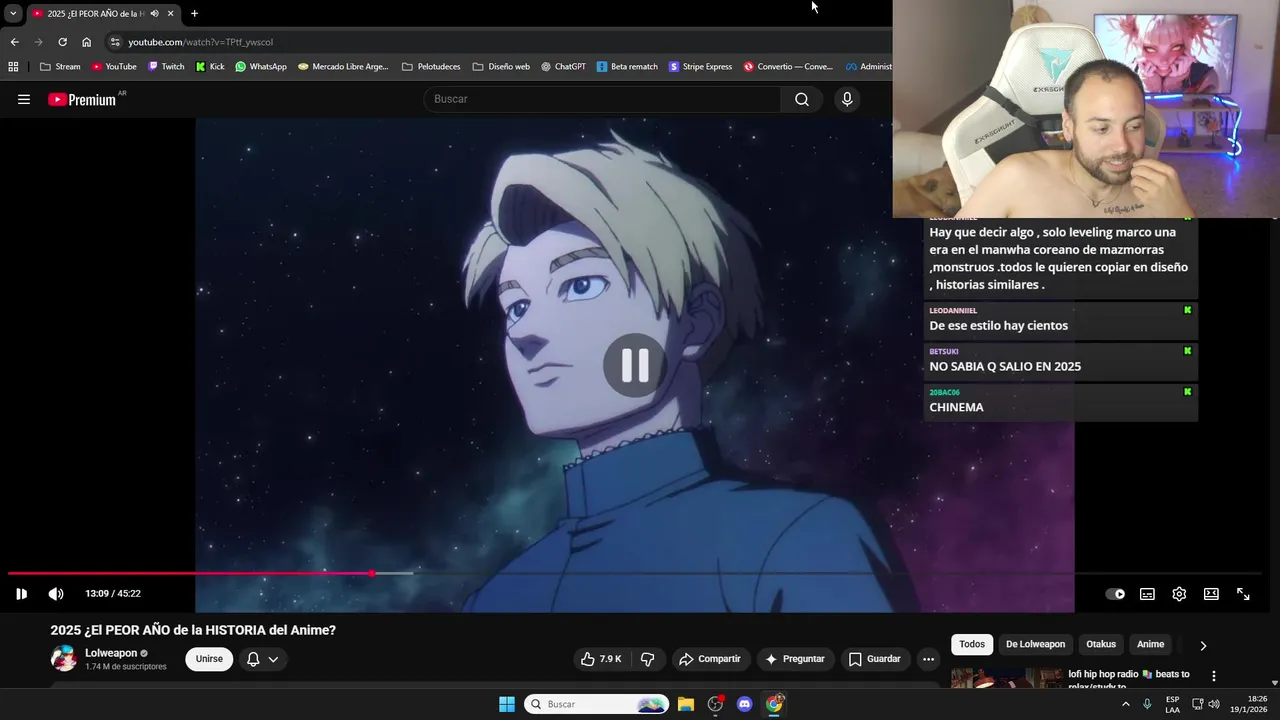Go to browser home page icon

(x=86, y=42)
